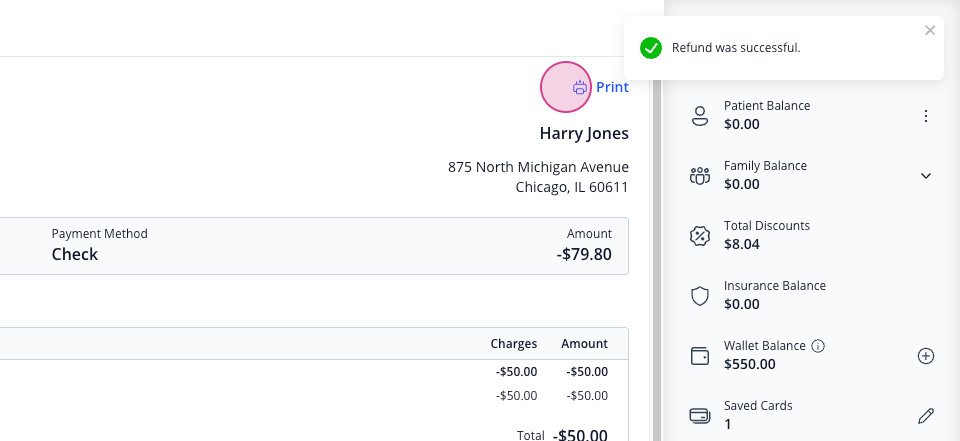The image size is (960, 441).
Task: Click the Saved Cards credit card icon
Action: [699, 416]
